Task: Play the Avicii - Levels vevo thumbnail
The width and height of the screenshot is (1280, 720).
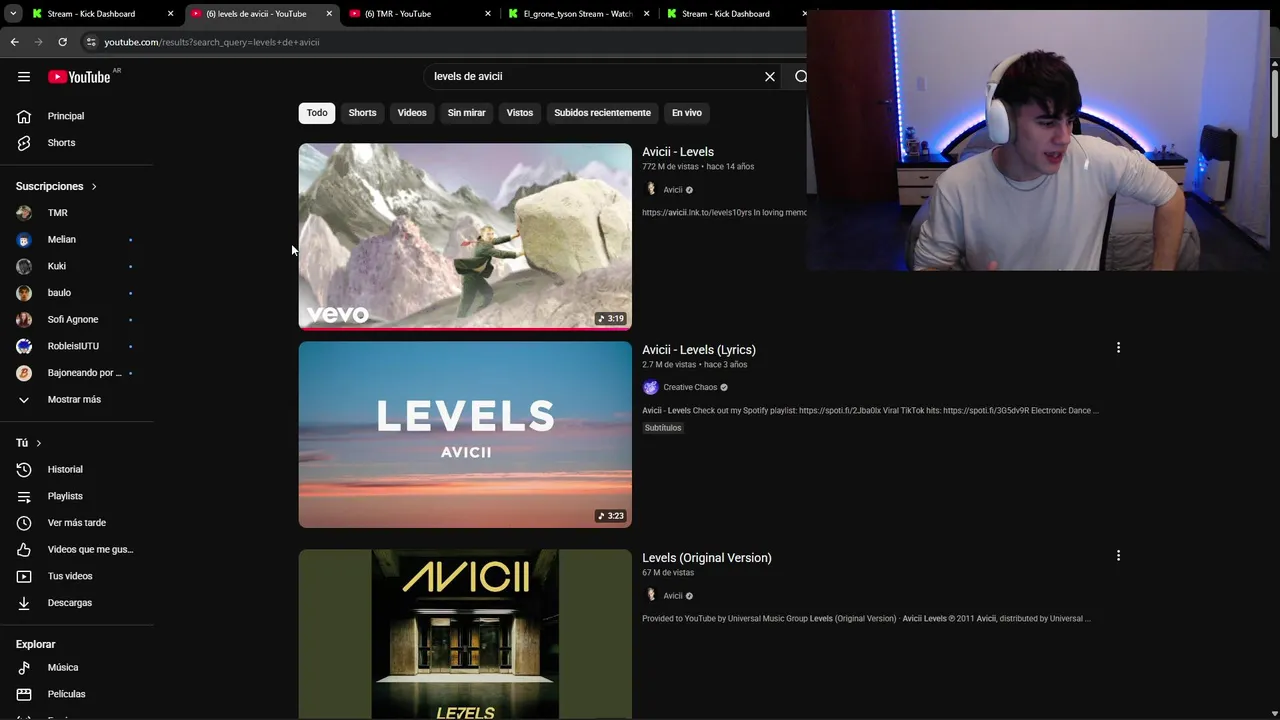Action: point(465,237)
